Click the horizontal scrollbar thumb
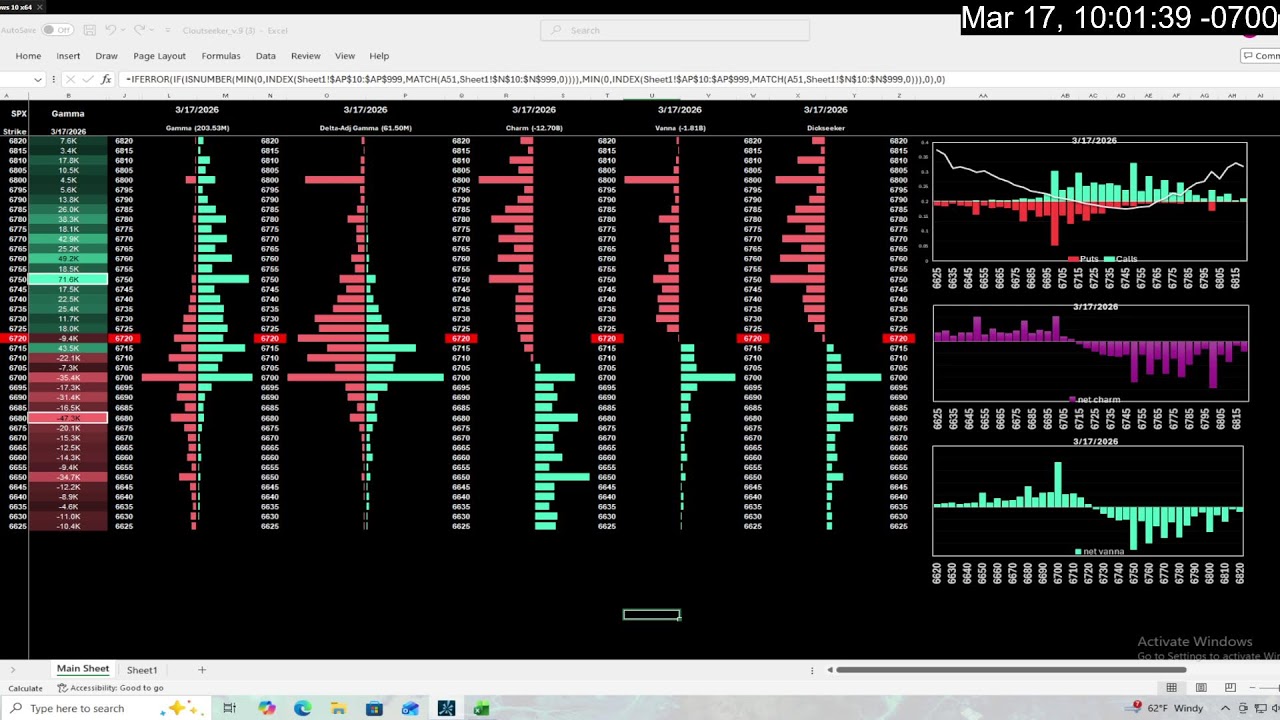The height and width of the screenshot is (720, 1280). (1011, 670)
